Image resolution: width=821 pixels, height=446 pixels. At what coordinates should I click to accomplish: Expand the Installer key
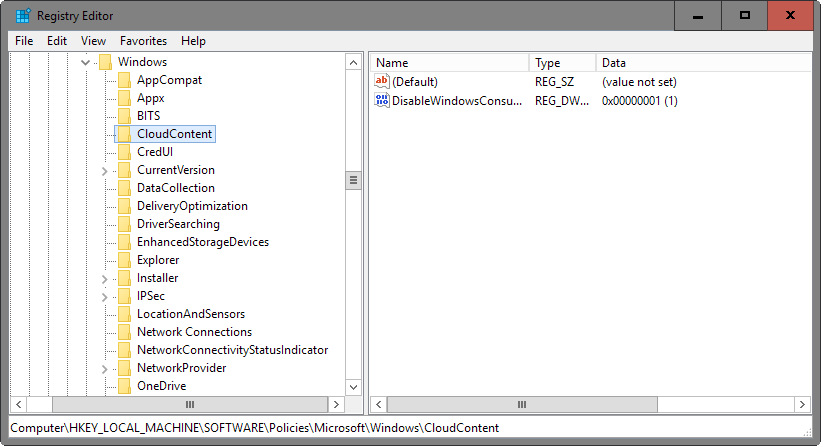pos(104,278)
